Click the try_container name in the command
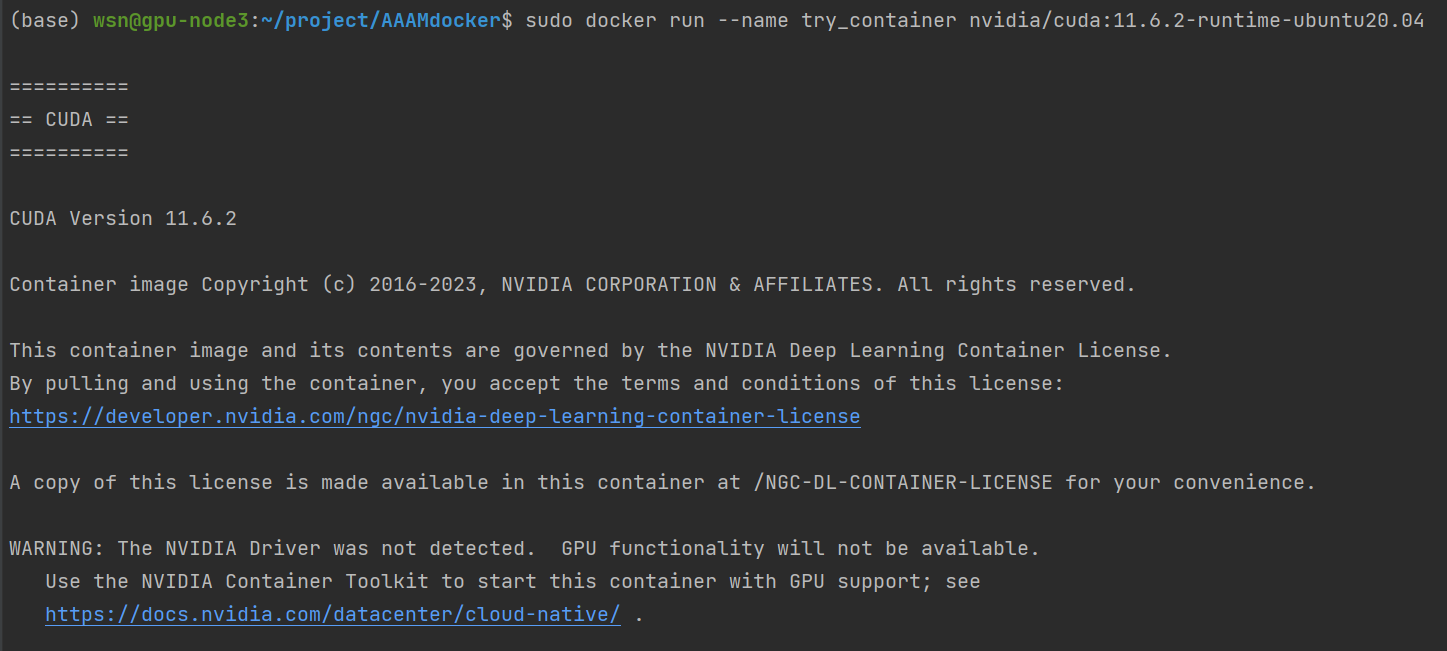1447x651 pixels. click(878, 20)
